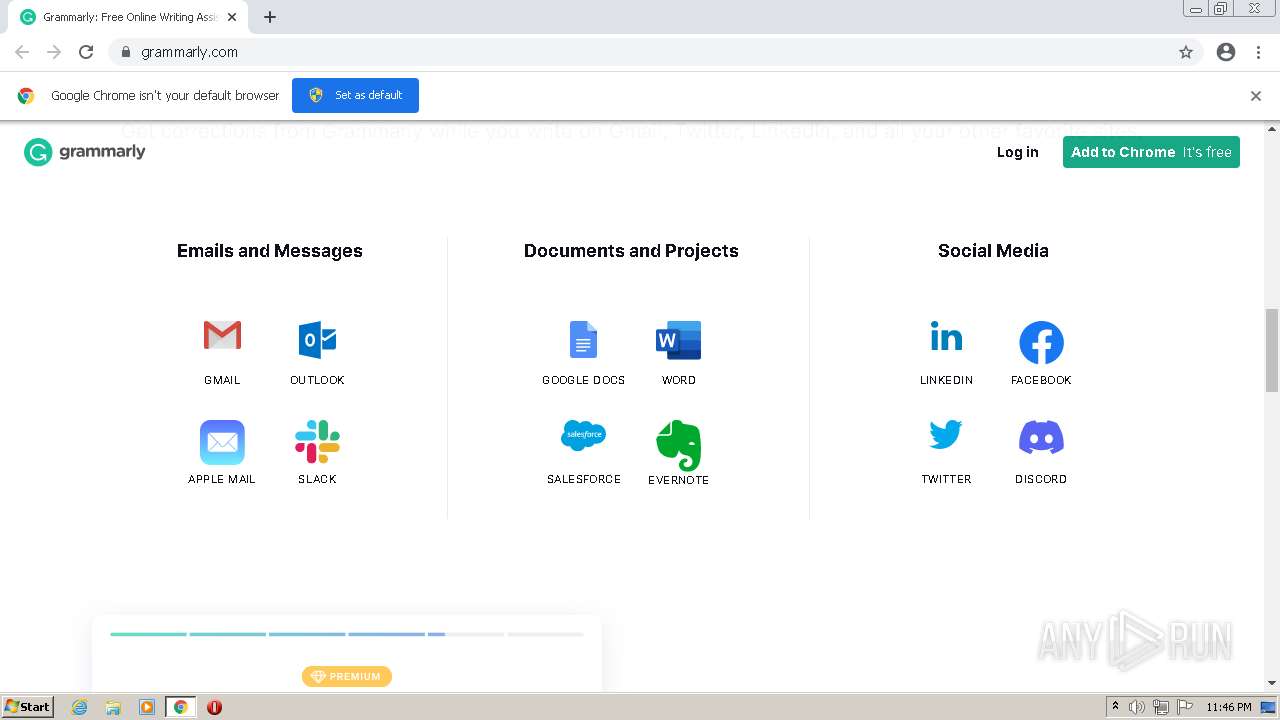
Task: Click the Documents and Projects heading
Action: (631, 251)
